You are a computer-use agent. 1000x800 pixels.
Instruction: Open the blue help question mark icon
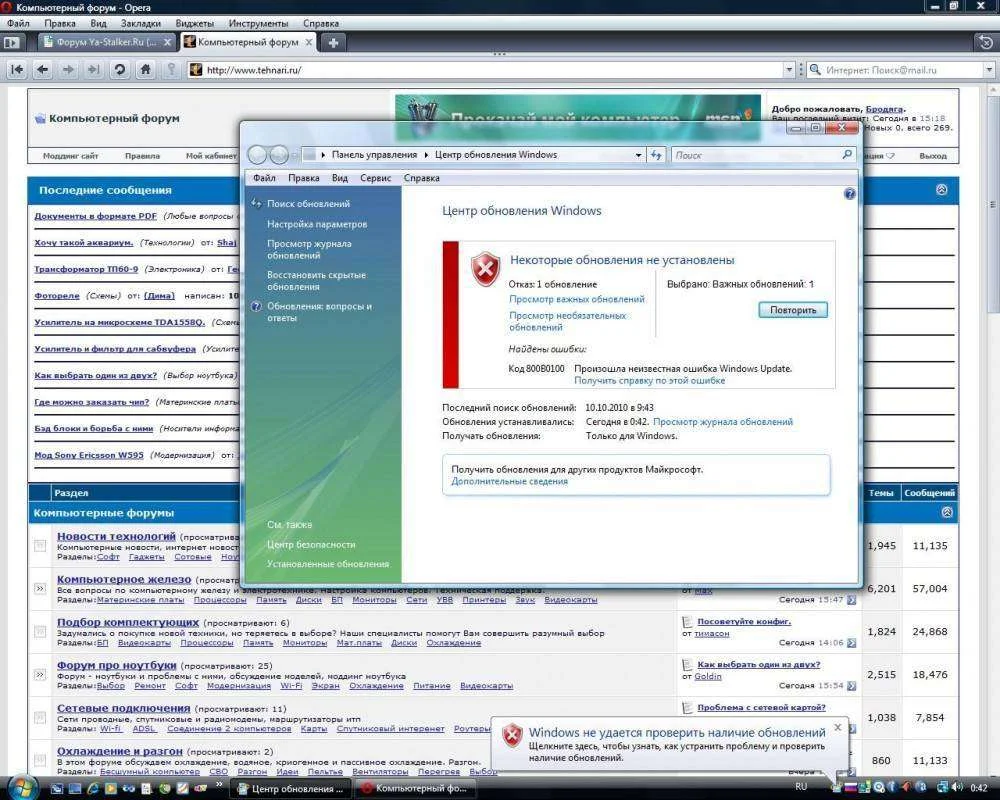point(849,193)
